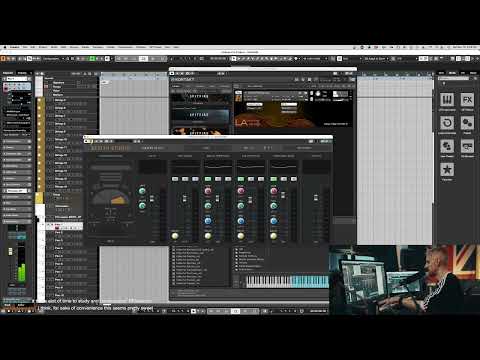The width and height of the screenshot is (480, 360).
Task: Switch to the Media tab in the right zone
Action: click(452, 73)
